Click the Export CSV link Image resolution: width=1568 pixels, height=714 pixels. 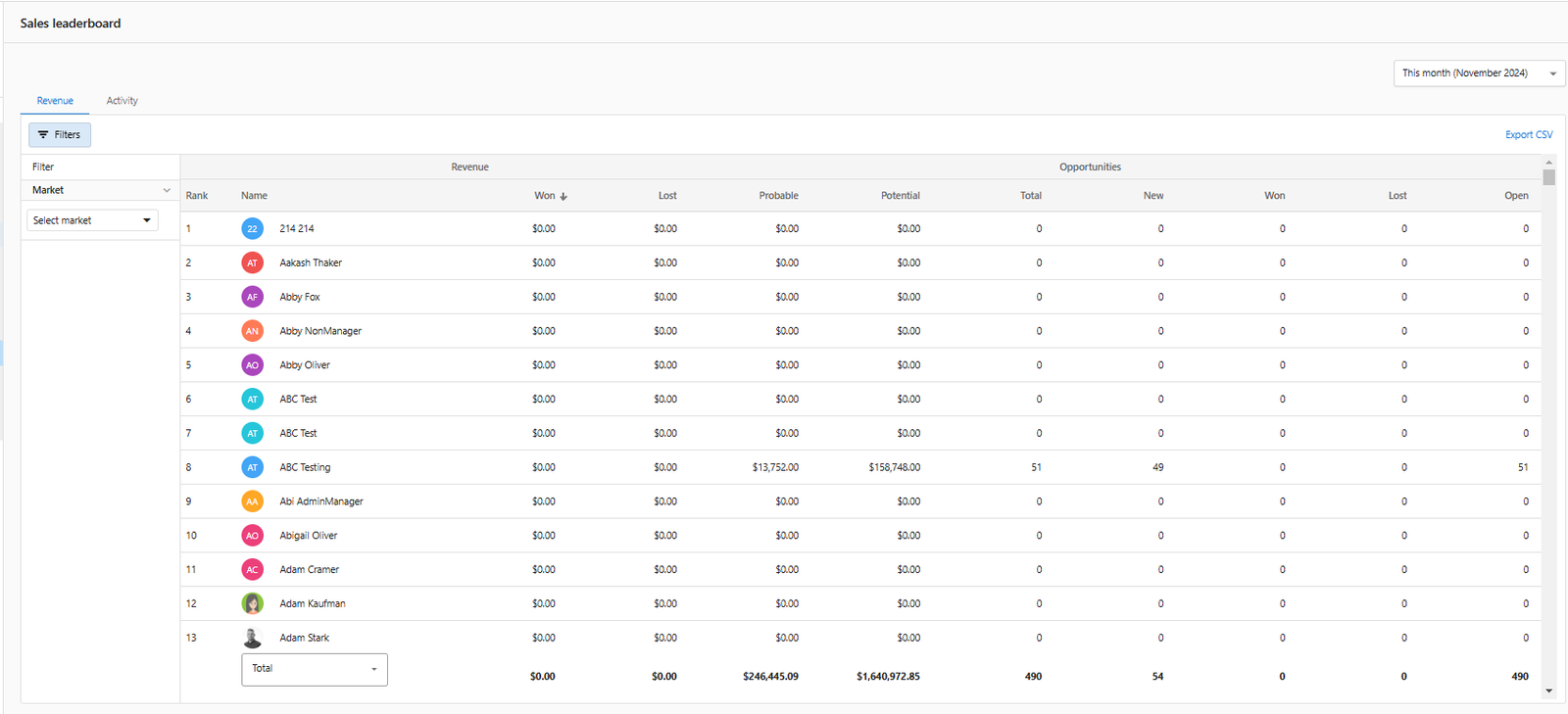tap(1528, 135)
